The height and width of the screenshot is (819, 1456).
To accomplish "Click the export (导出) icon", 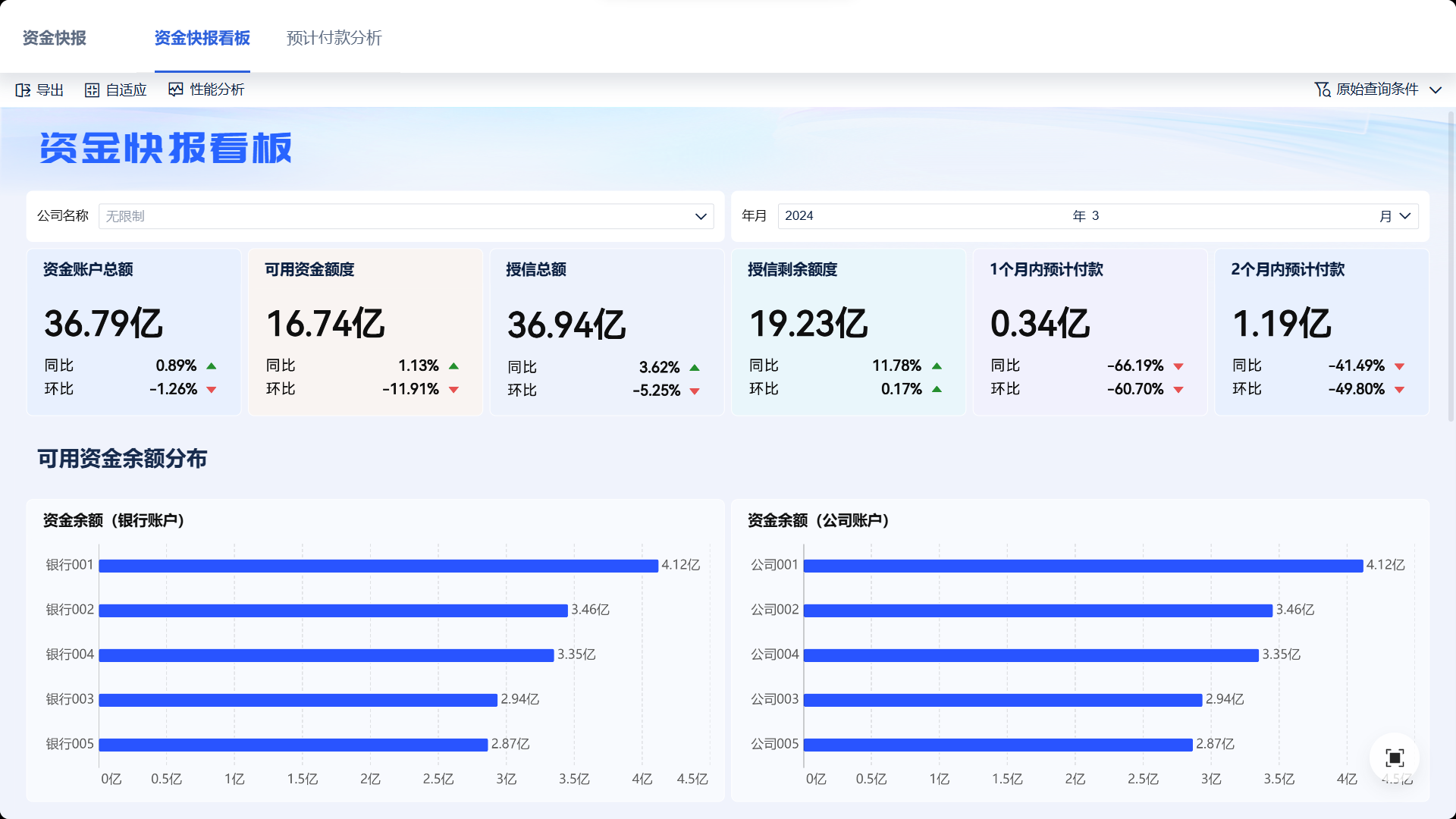I will 23,90.
